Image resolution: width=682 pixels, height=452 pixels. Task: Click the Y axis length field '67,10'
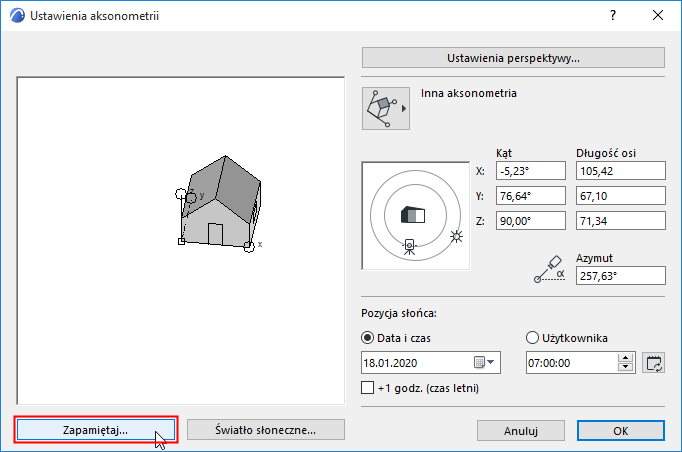point(621,196)
